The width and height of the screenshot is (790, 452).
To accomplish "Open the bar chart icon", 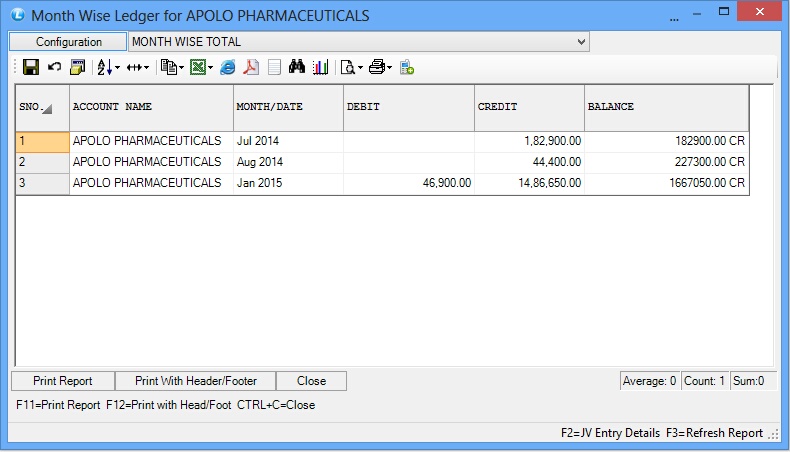I will 320,67.
